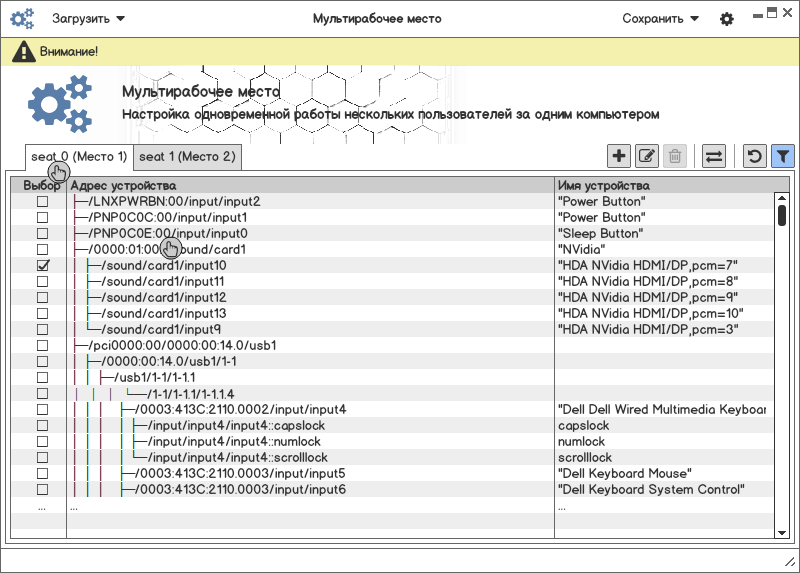This screenshot has width=800, height=573.
Task: Click the "Sleep Button" device name
Action: (x=601, y=234)
